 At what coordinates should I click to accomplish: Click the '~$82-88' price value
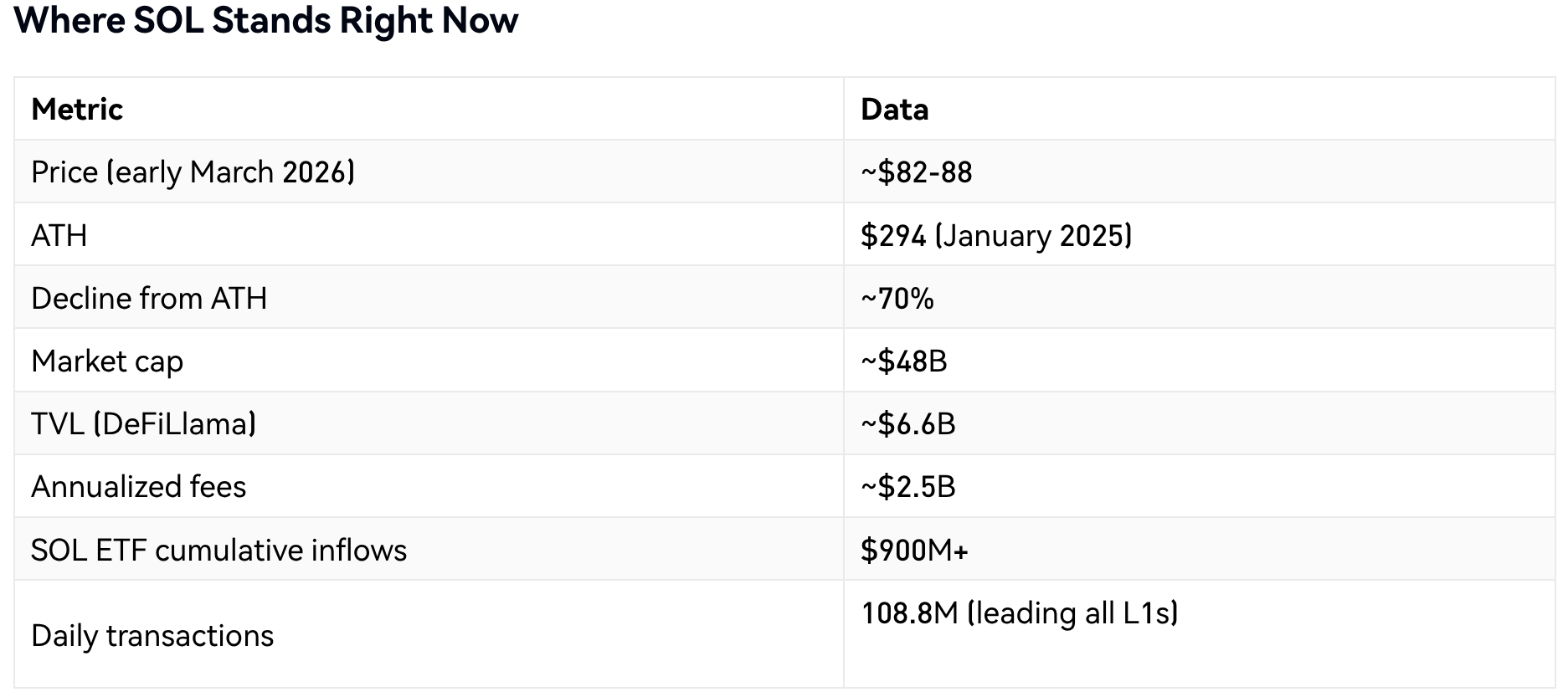pos(916,172)
